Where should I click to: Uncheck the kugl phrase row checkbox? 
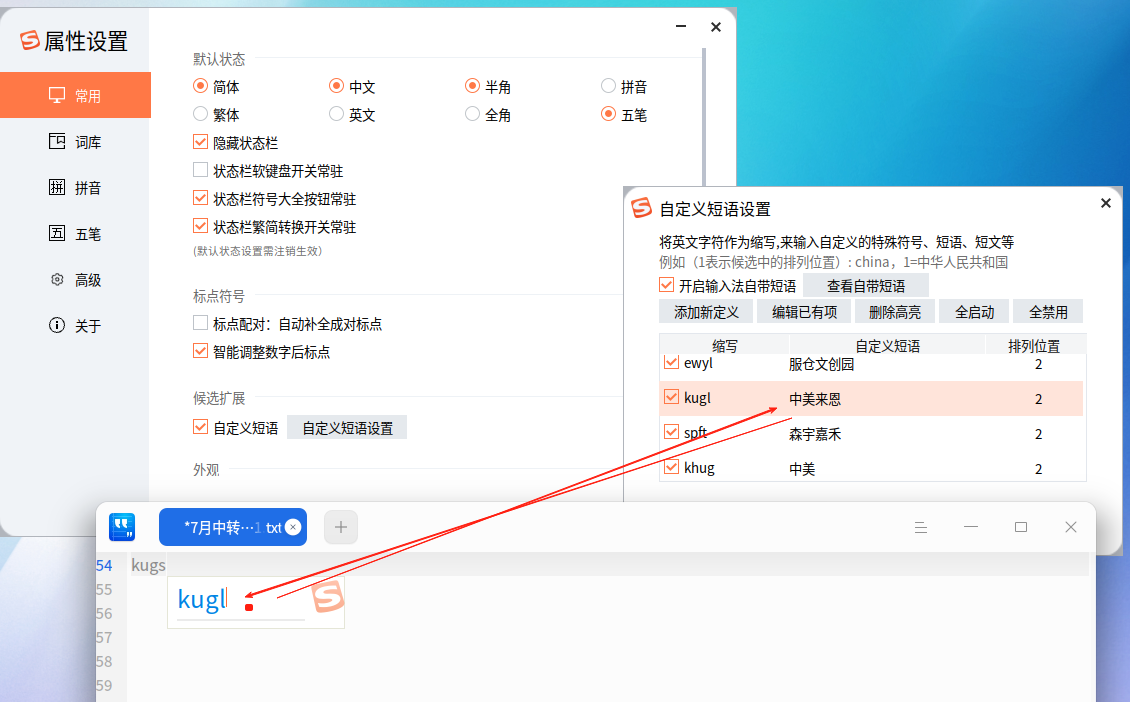pyautogui.click(x=671, y=397)
